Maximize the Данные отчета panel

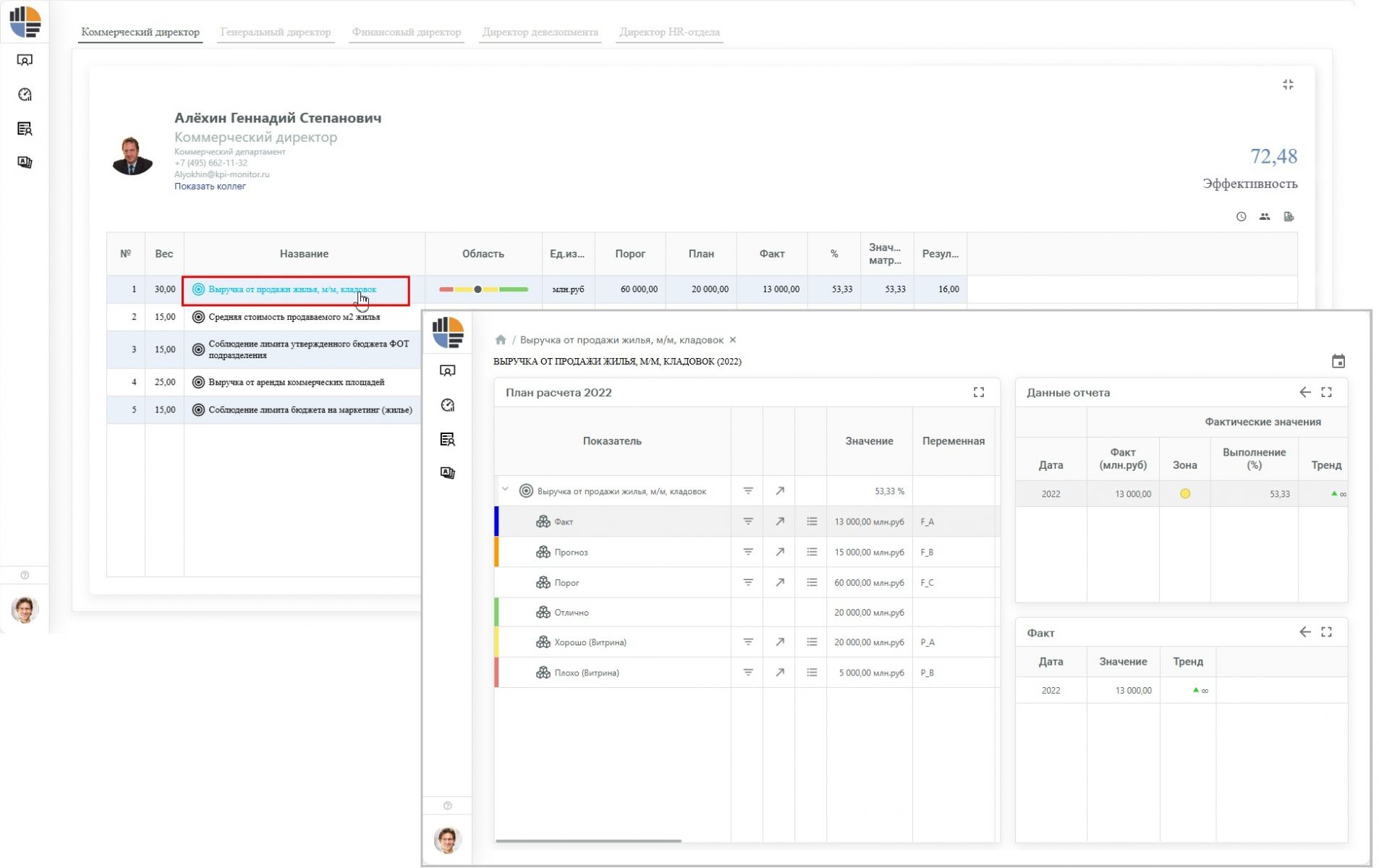1326,392
